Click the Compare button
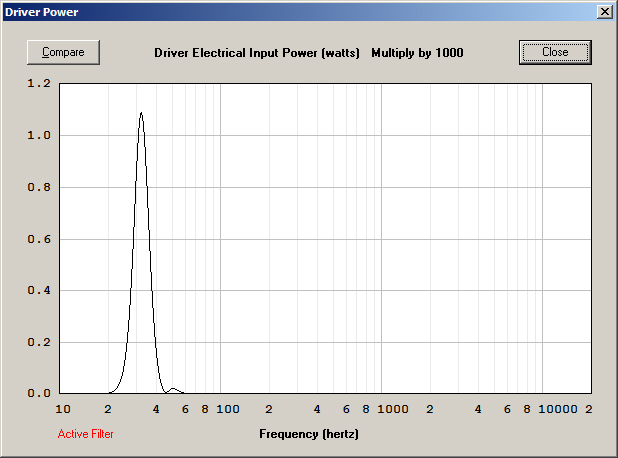618x458 pixels. 63,52
